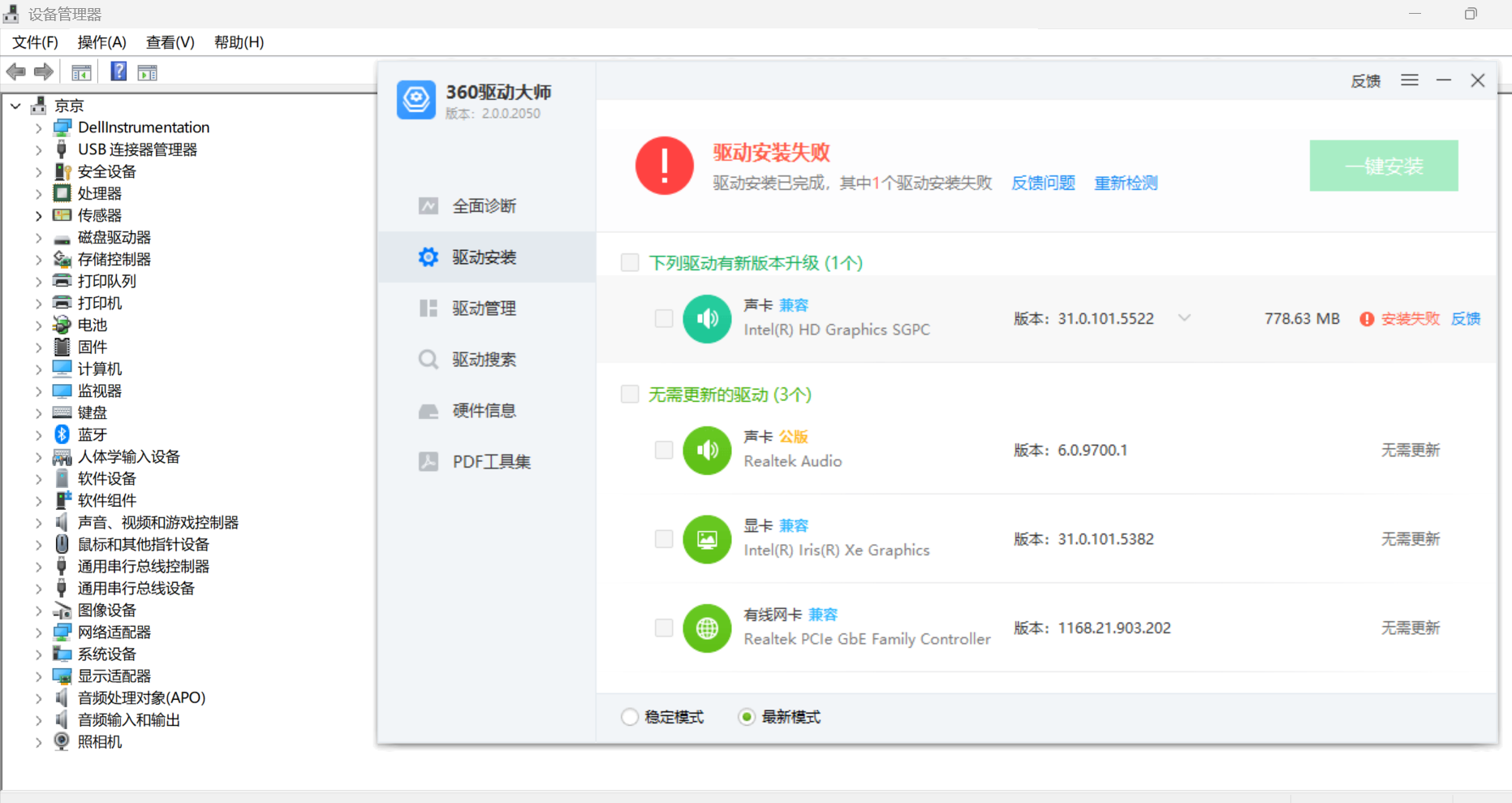Expand the 音频输入和输出 tree node

(38, 719)
